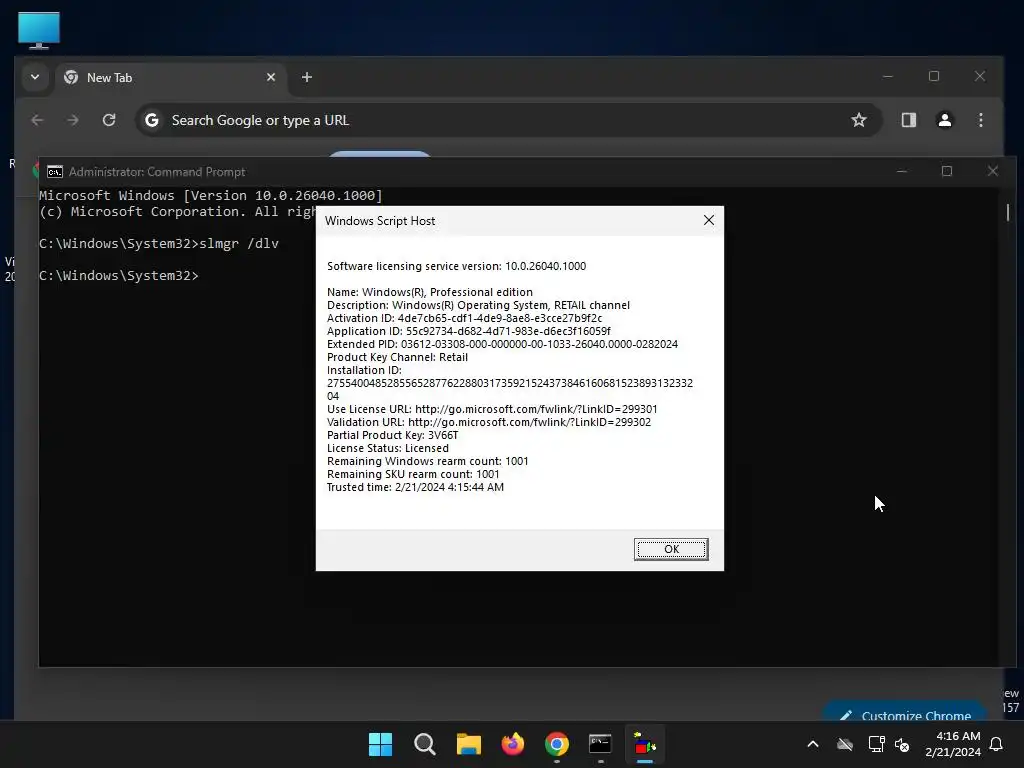The height and width of the screenshot is (768, 1024).
Task: Reload the page in Chrome
Action: pos(109,120)
